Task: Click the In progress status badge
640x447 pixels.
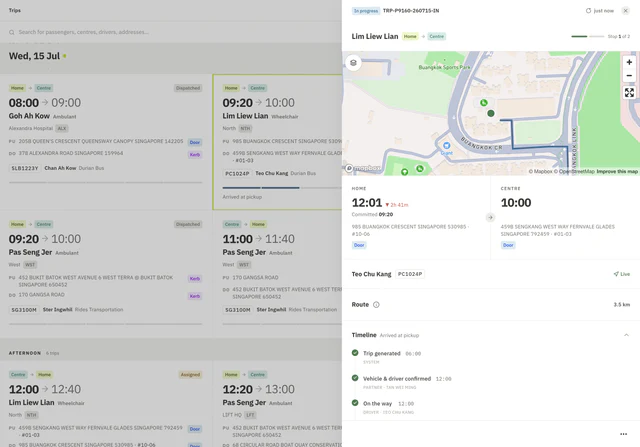Action: (366, 11)
